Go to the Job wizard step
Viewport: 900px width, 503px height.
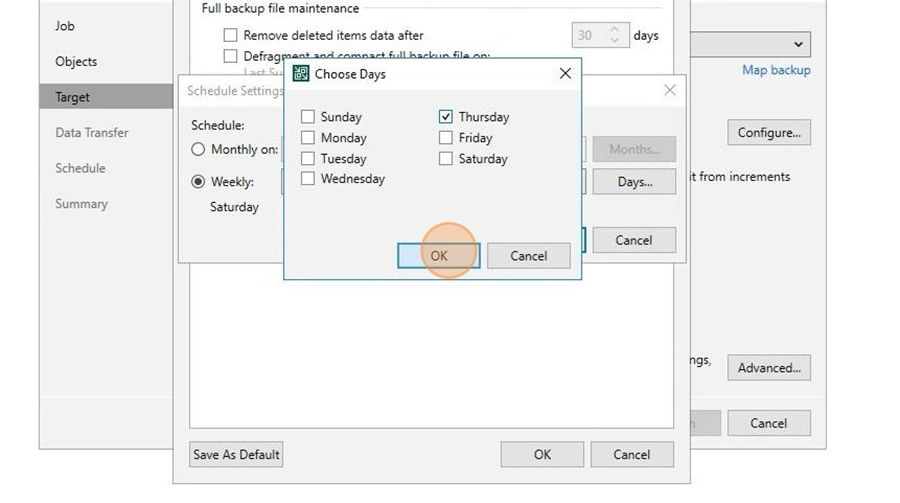tap(65, 26)
